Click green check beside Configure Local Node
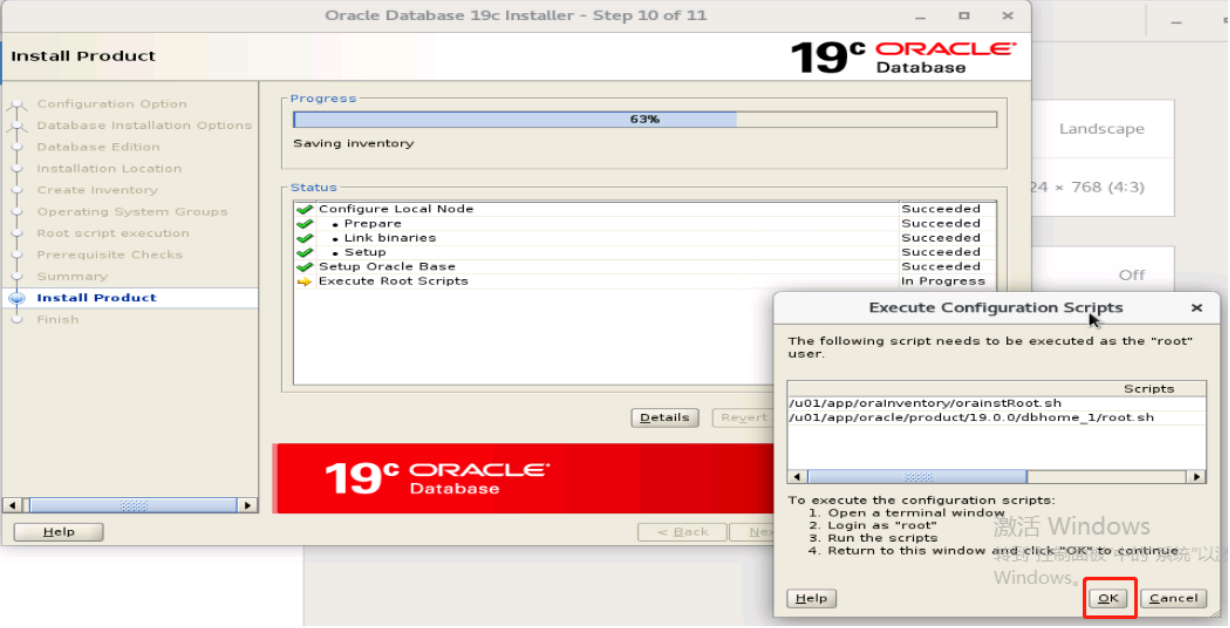The width and height of the screenshot is (1230, 628). click(305, 209)
